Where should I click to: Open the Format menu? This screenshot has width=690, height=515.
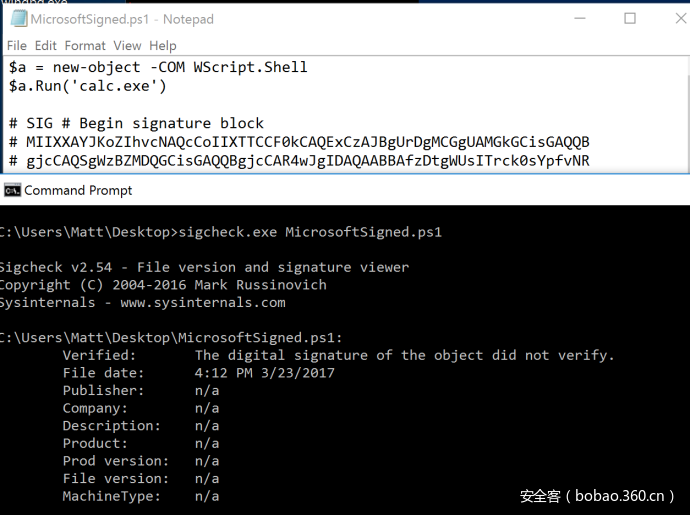(85, 45)
